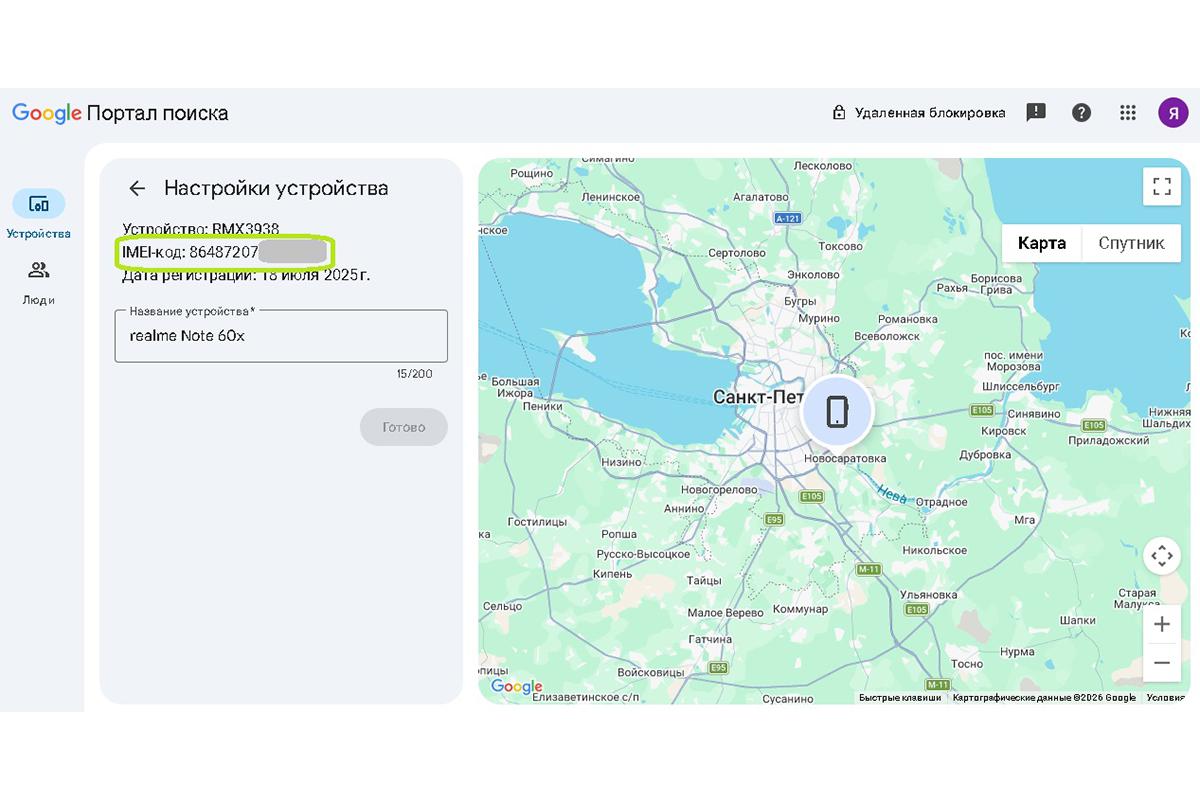Click Дубровка label on the map
The width and height of the screenshot is (1200, 800).
pos(985,454)
